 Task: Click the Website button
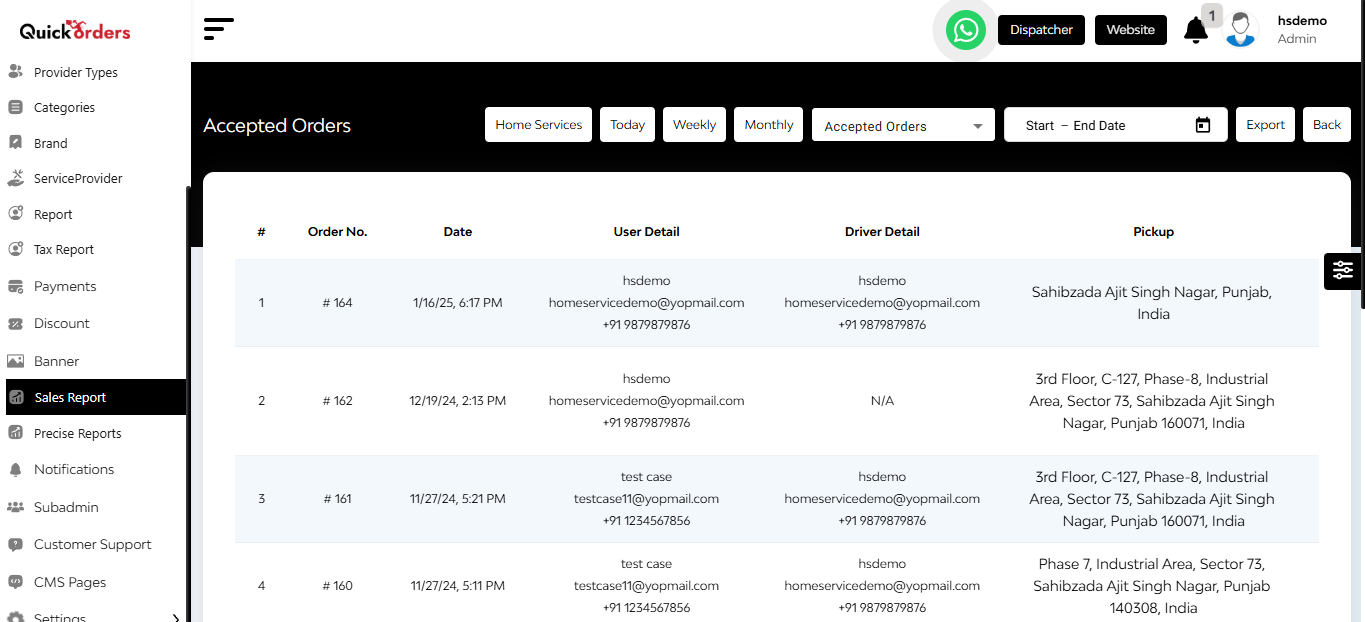[1131, 30]
